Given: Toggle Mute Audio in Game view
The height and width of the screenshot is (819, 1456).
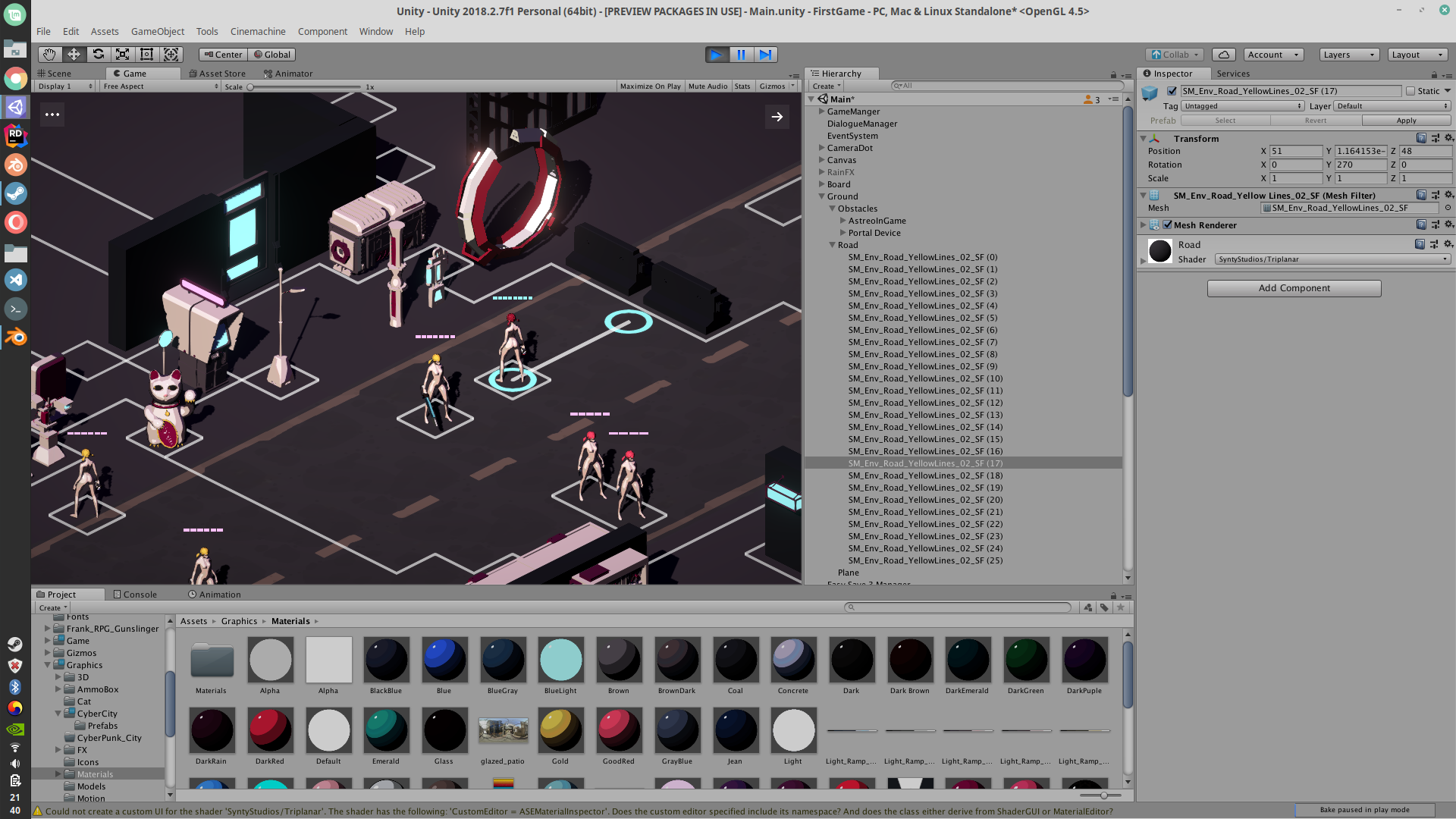Looking at the screenshot, I should [708, 86].
